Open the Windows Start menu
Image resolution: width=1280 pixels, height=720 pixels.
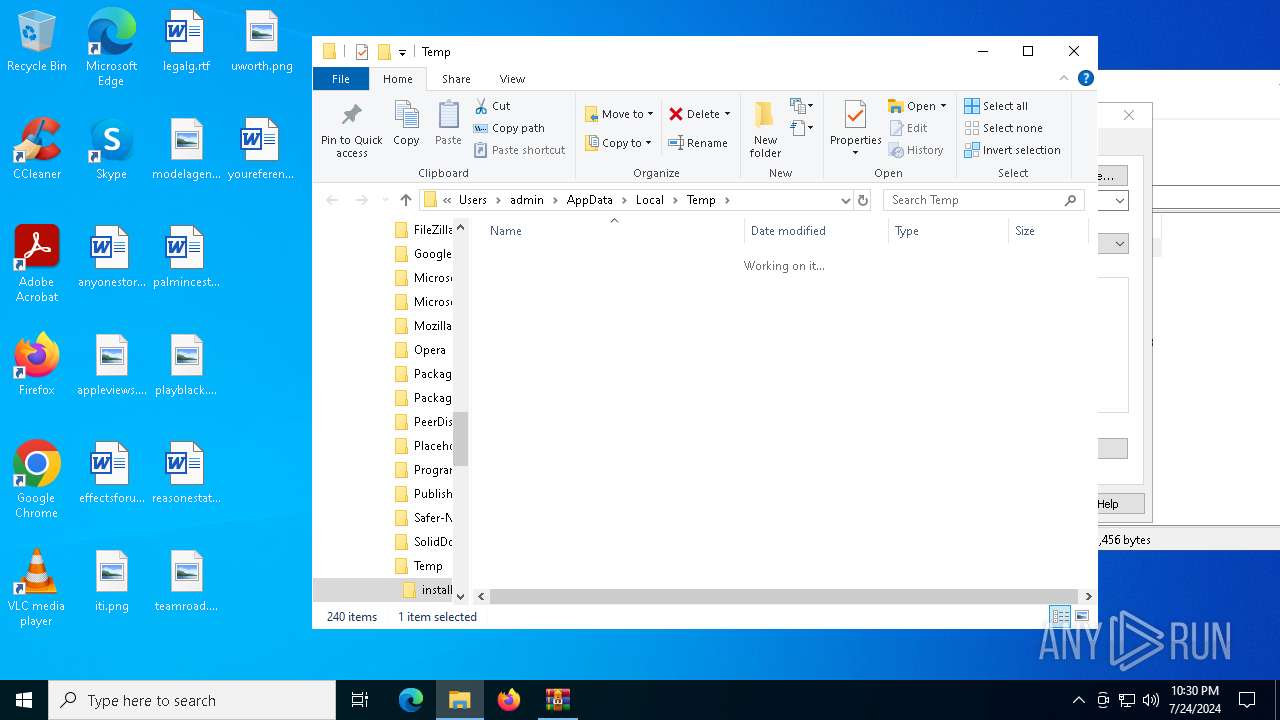pyautogui.click(x=24, y=700)
